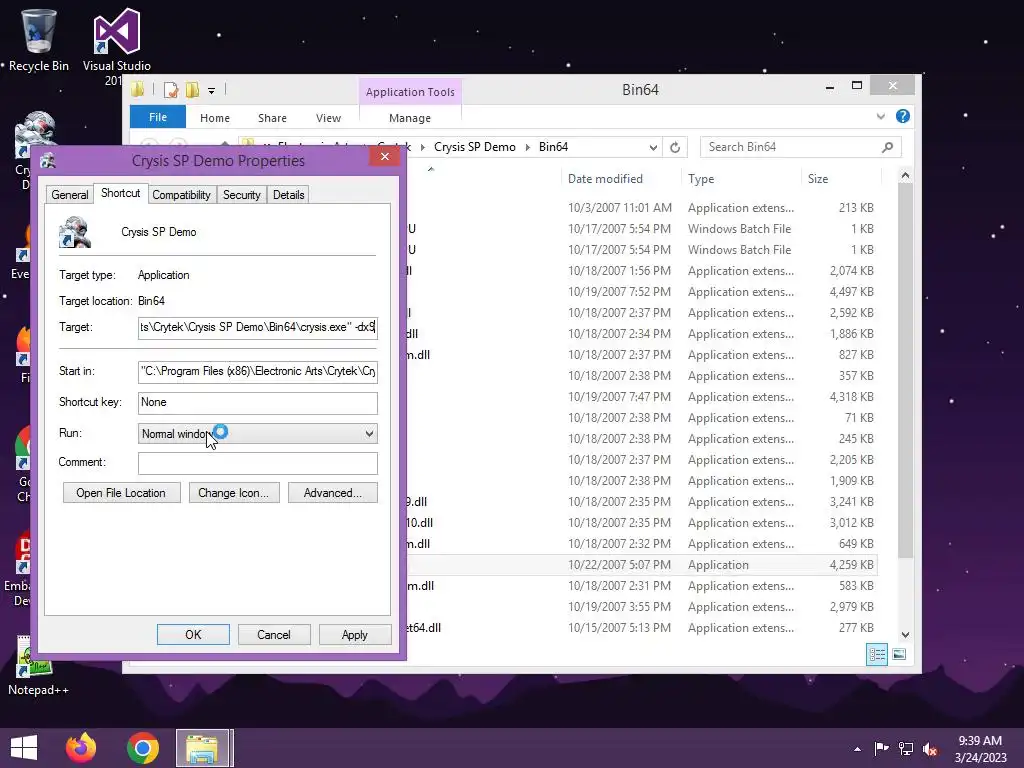
Task: Click the Properties quick access toolbar icon
Action: pyautogui.click(x=171, y=90)
